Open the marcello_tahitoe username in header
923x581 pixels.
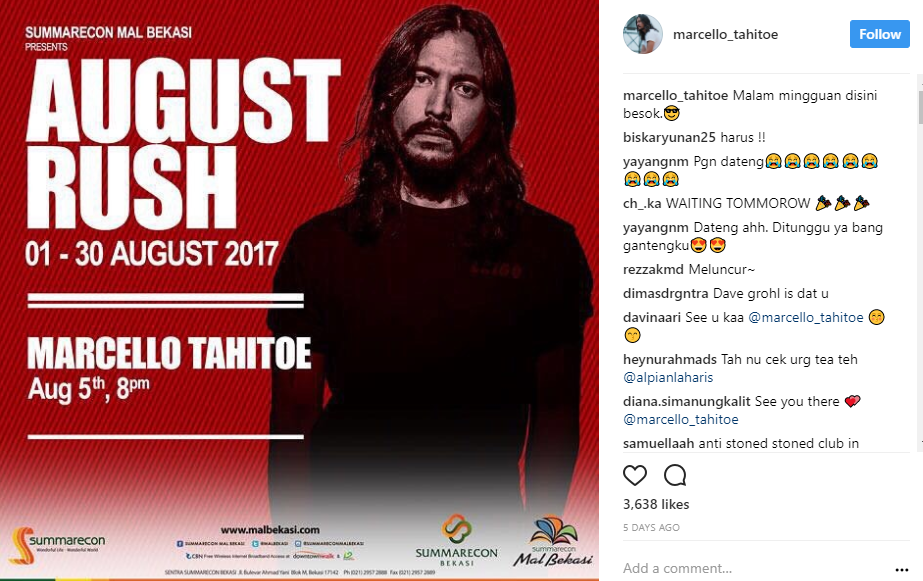[725, 35]
